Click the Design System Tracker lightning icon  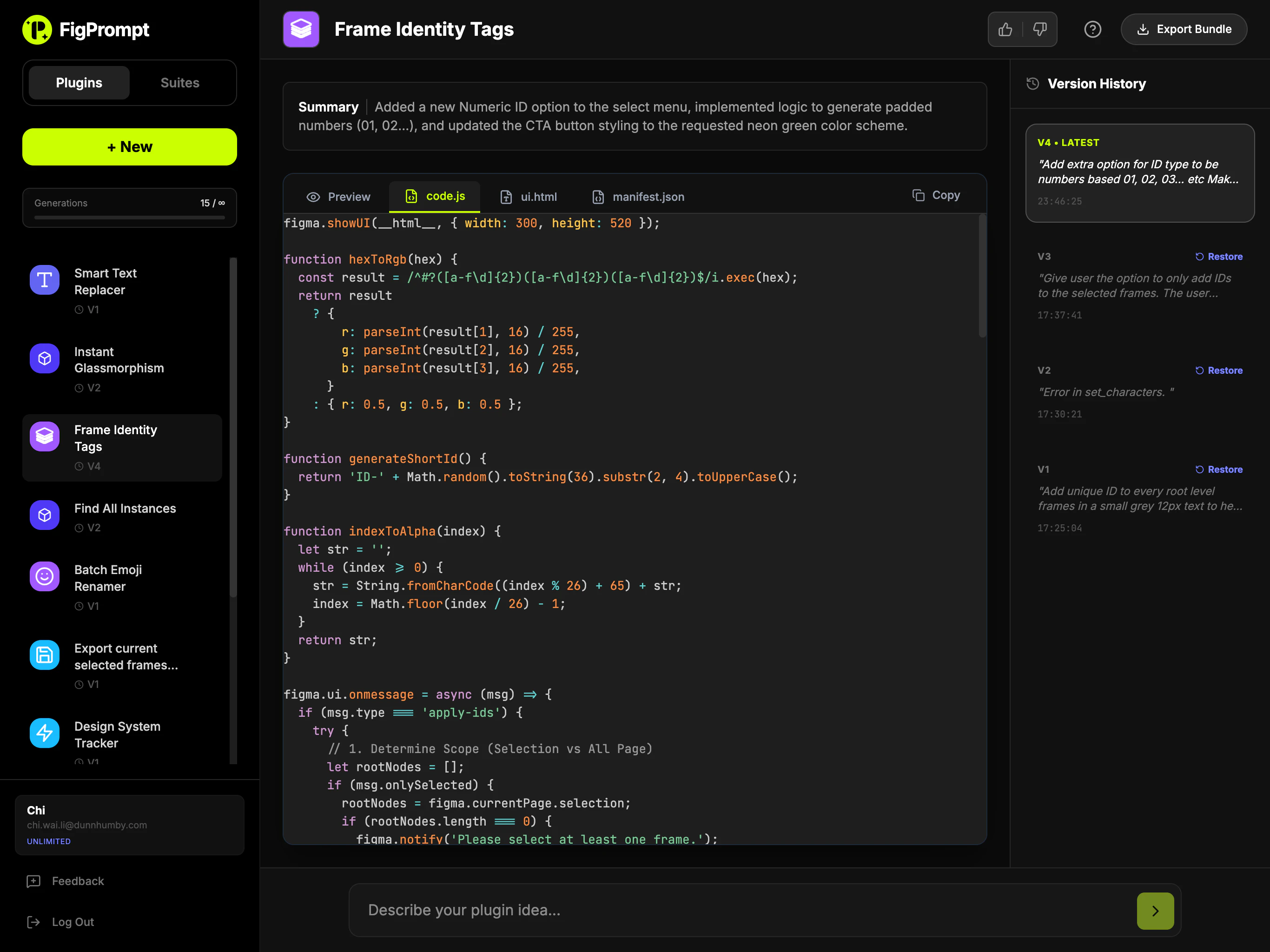[x=45, y=733]
